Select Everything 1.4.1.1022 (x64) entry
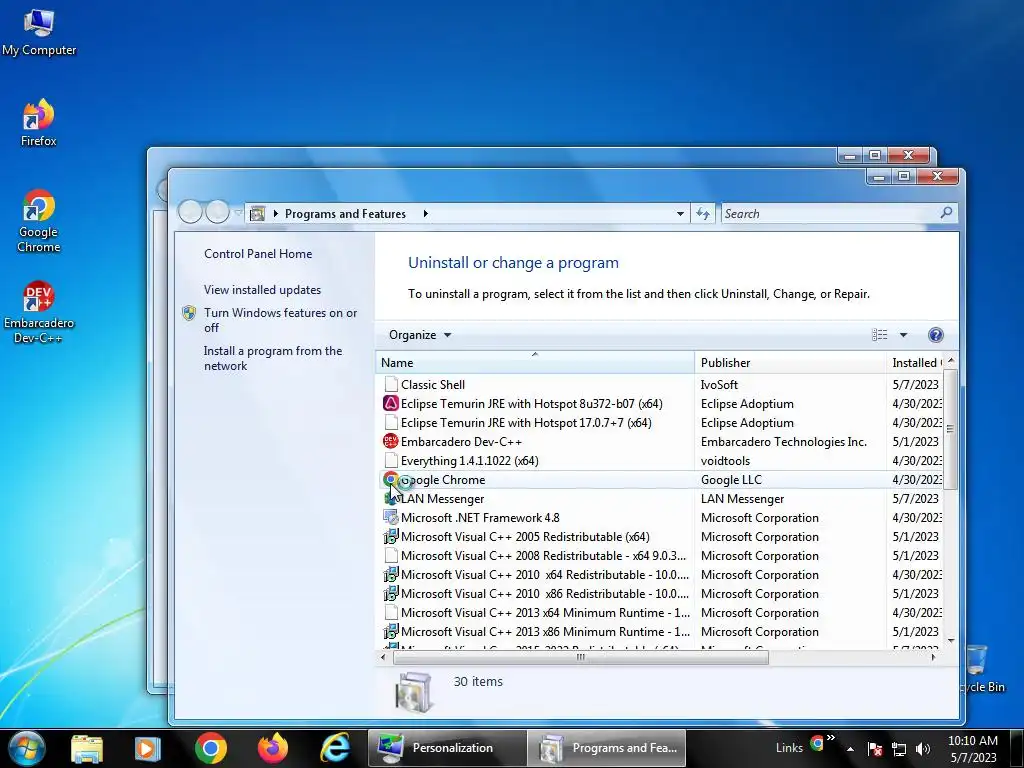 point(470,460)
